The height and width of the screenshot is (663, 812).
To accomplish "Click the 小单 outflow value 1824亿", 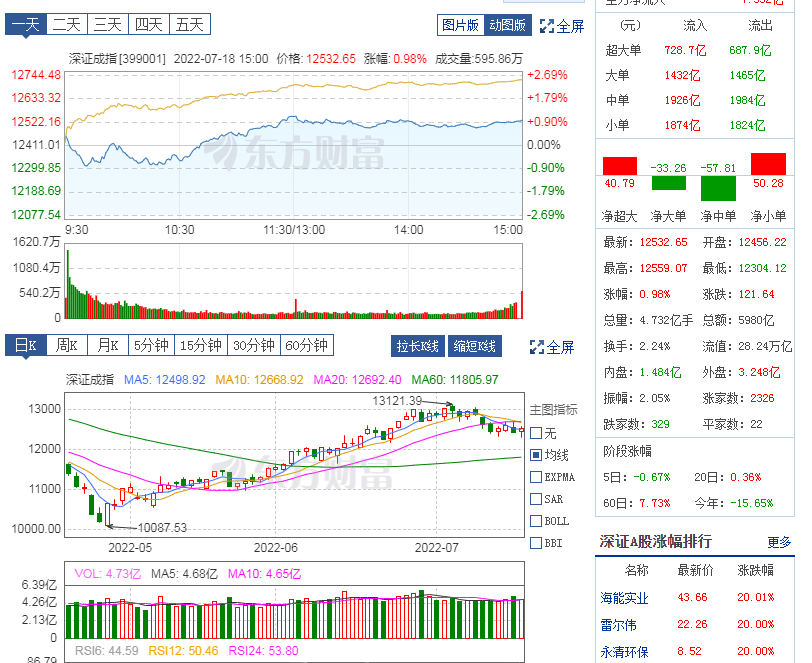I will 747,125.
